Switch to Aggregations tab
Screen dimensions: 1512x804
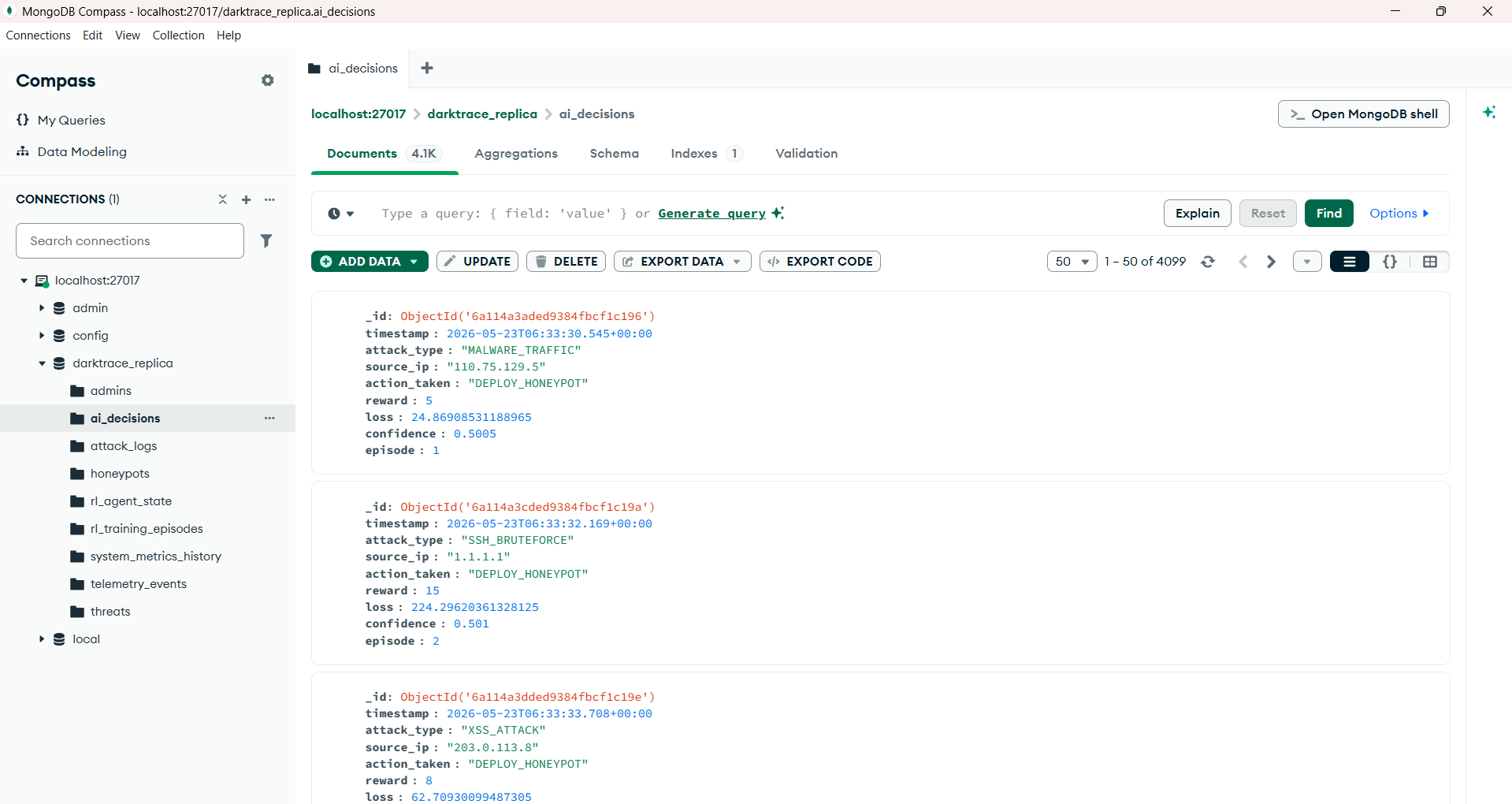click(516, 154)
